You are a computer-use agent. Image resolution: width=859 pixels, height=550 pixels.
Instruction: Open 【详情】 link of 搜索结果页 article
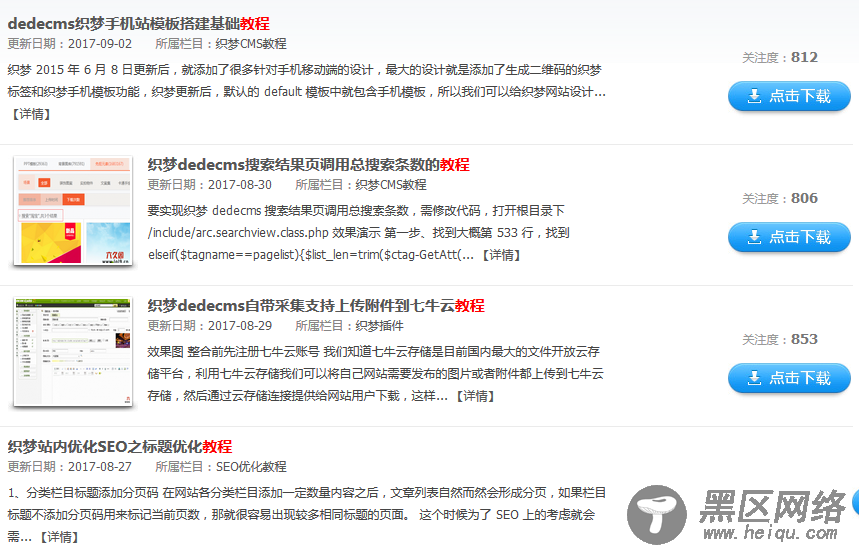click(501, 255)
